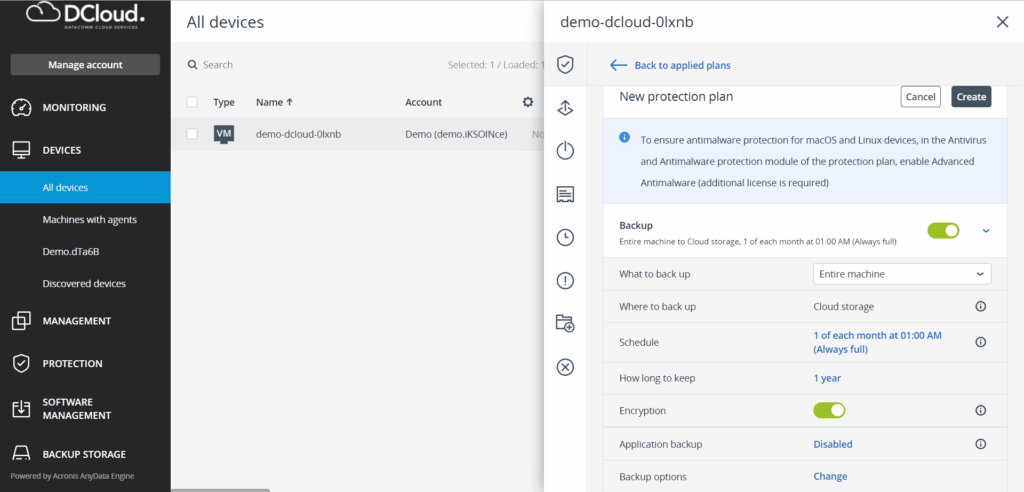
Task: Tick the select-all checkbox in table header
Action: [x=192, y=102]
